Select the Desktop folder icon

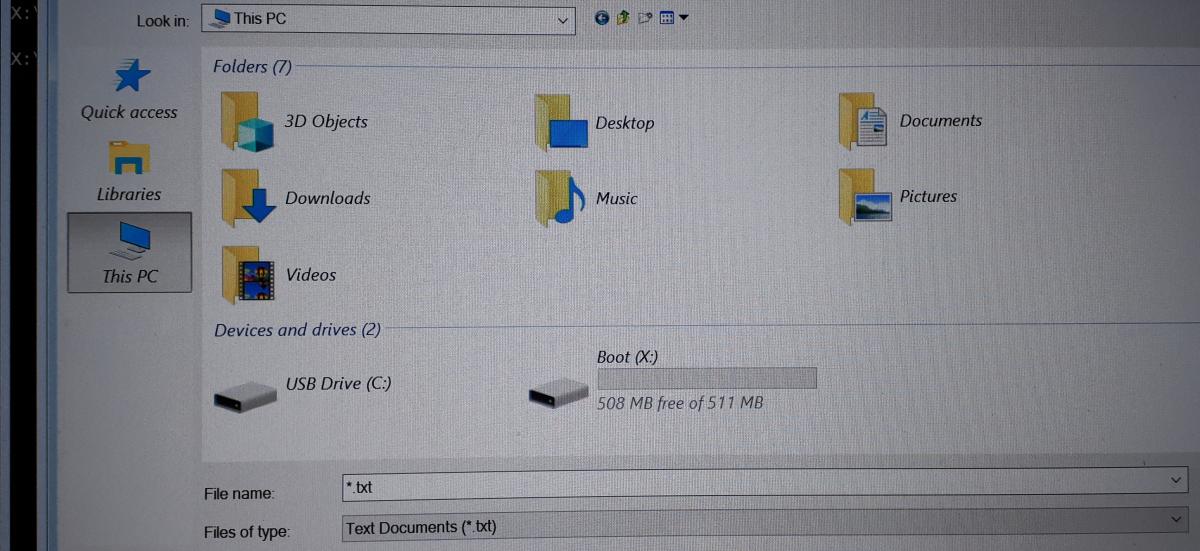(x=562, y=123)
